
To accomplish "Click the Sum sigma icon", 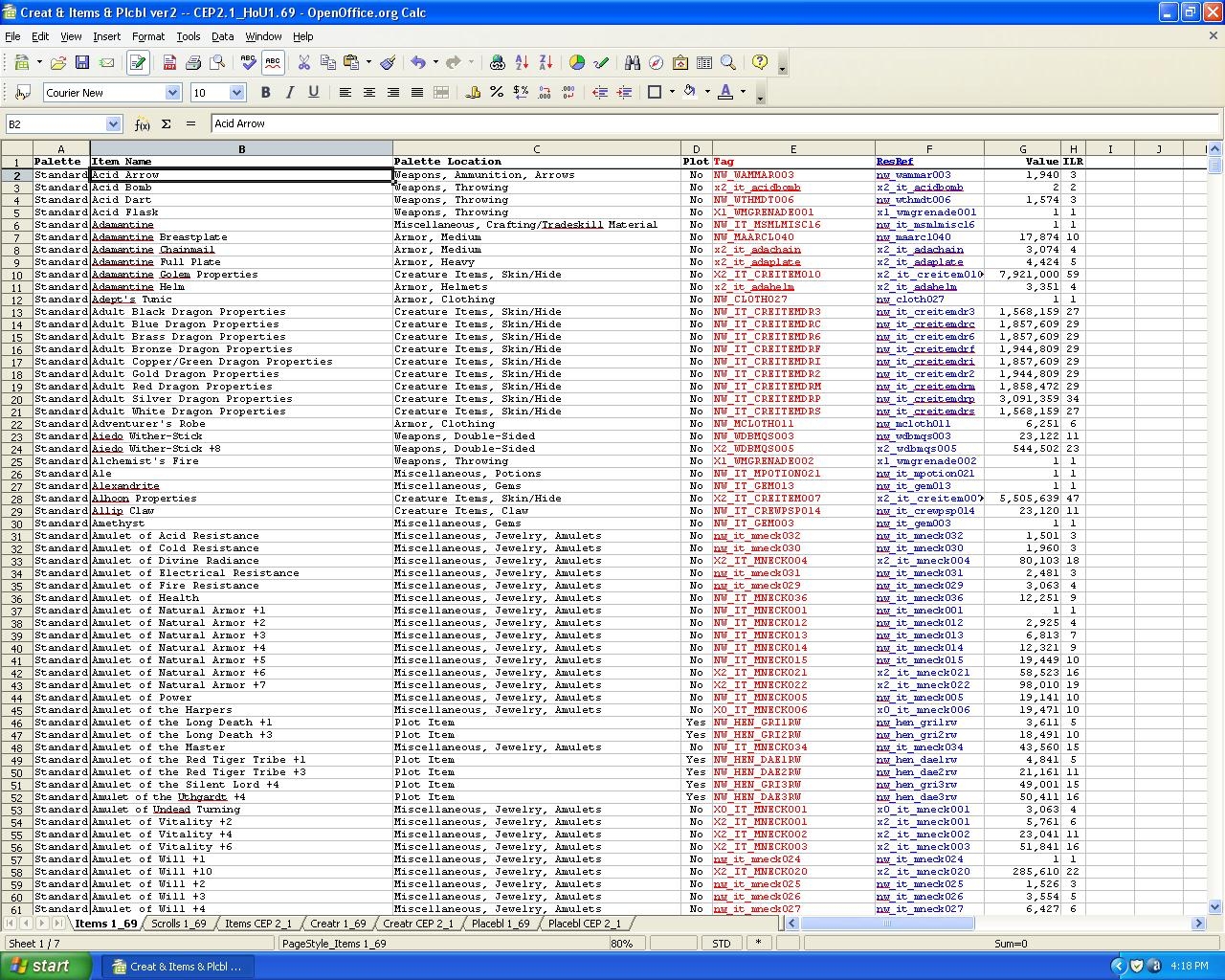I will pyautogui.click(x=166, y=124).
